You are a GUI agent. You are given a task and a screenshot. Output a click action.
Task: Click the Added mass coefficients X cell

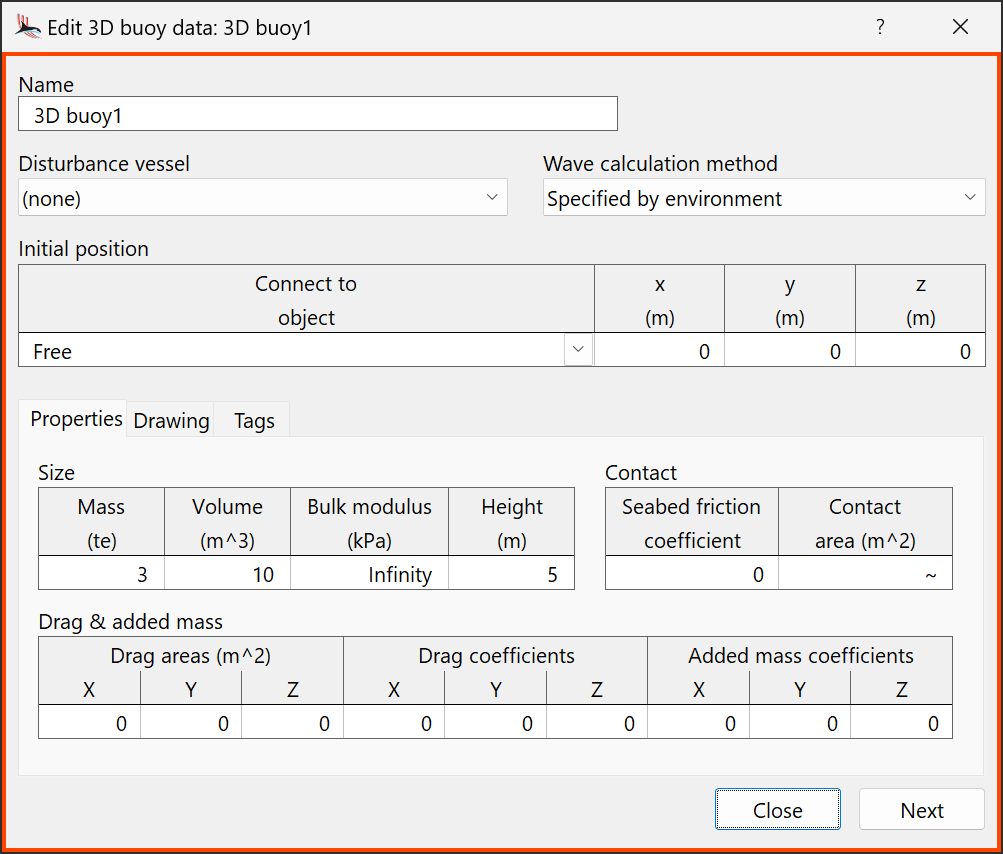[699, 723]
